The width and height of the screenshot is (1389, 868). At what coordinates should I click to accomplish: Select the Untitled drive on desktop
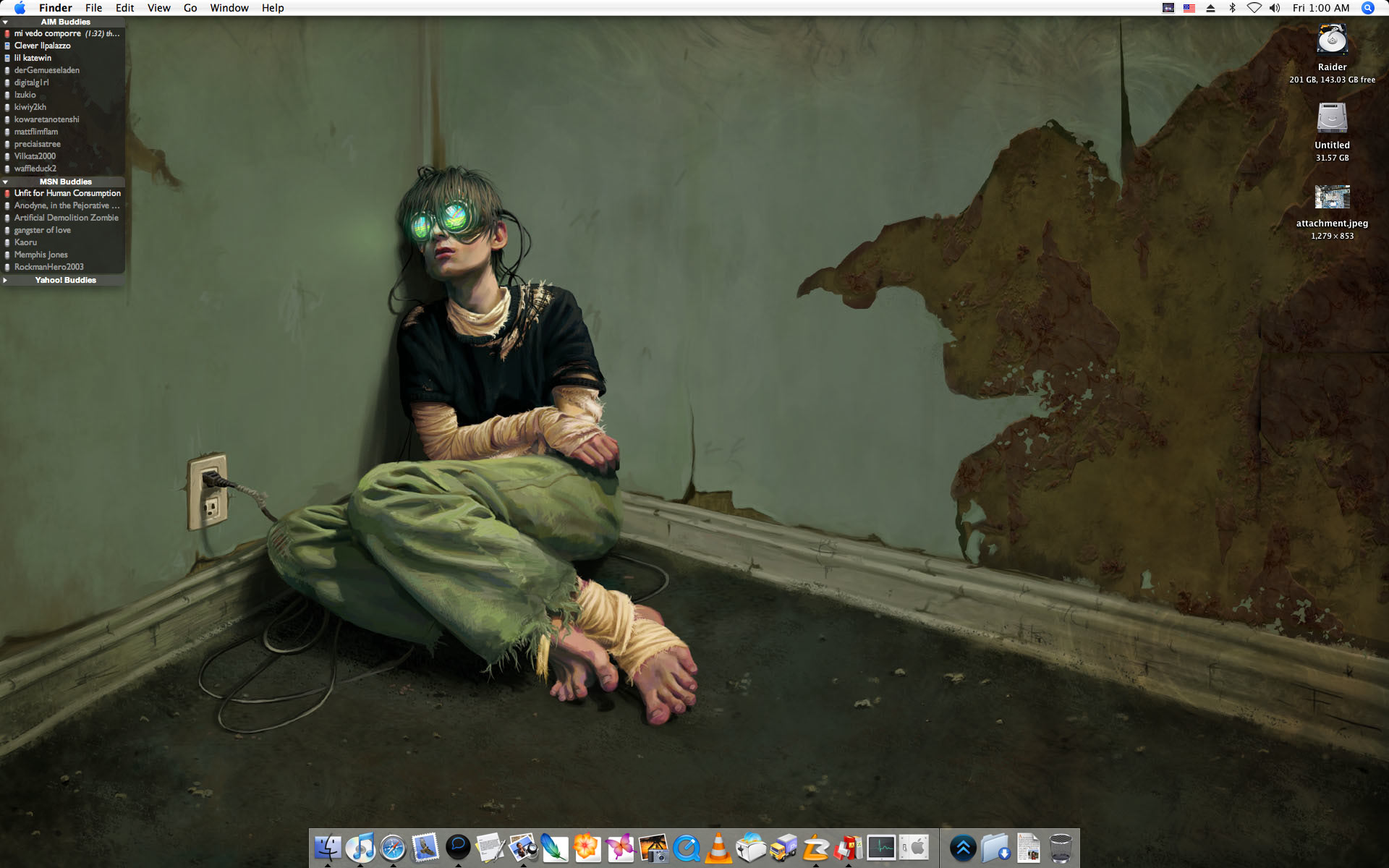tap(1332, 119)
